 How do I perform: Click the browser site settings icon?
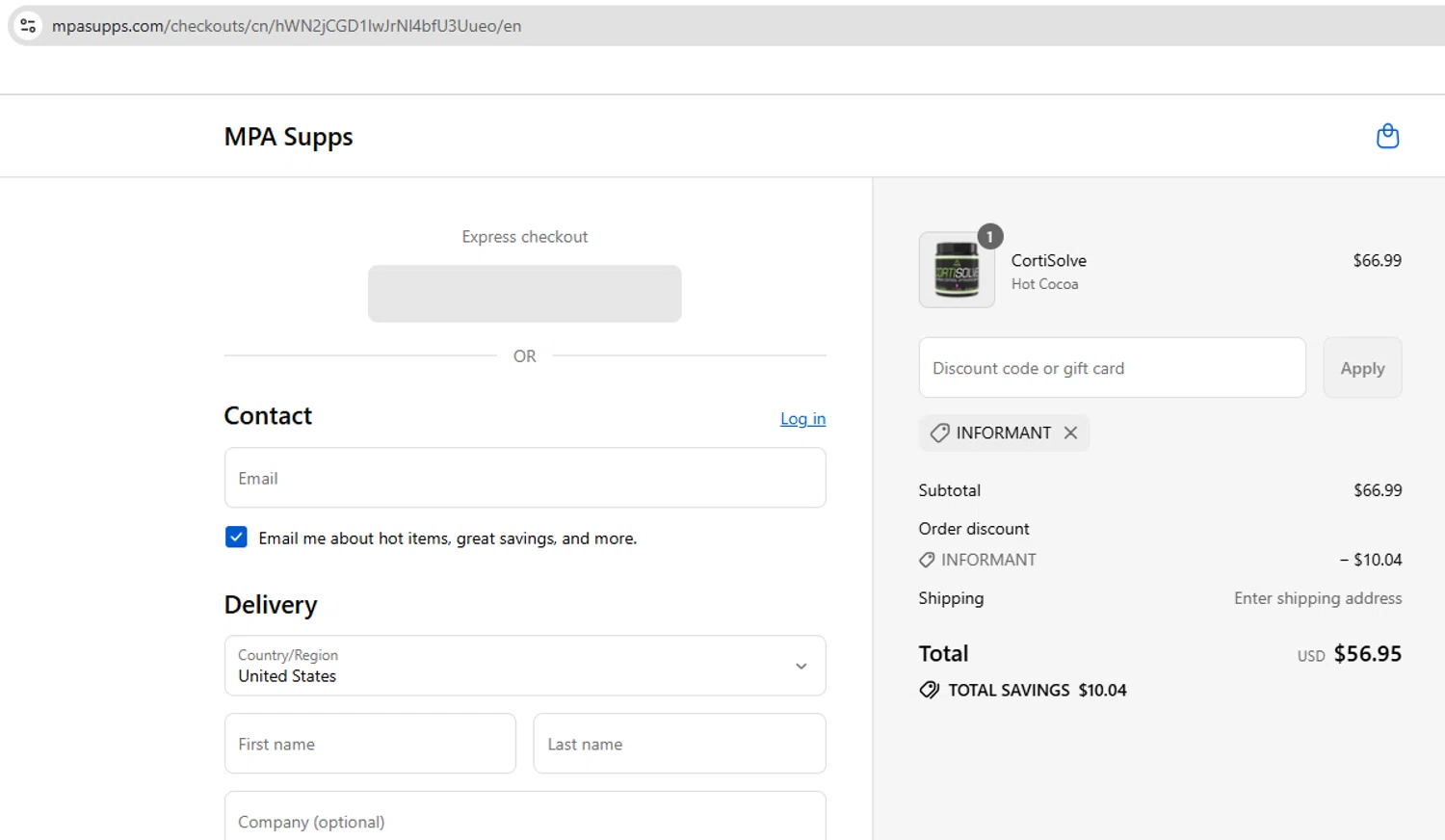coord(28,26)
